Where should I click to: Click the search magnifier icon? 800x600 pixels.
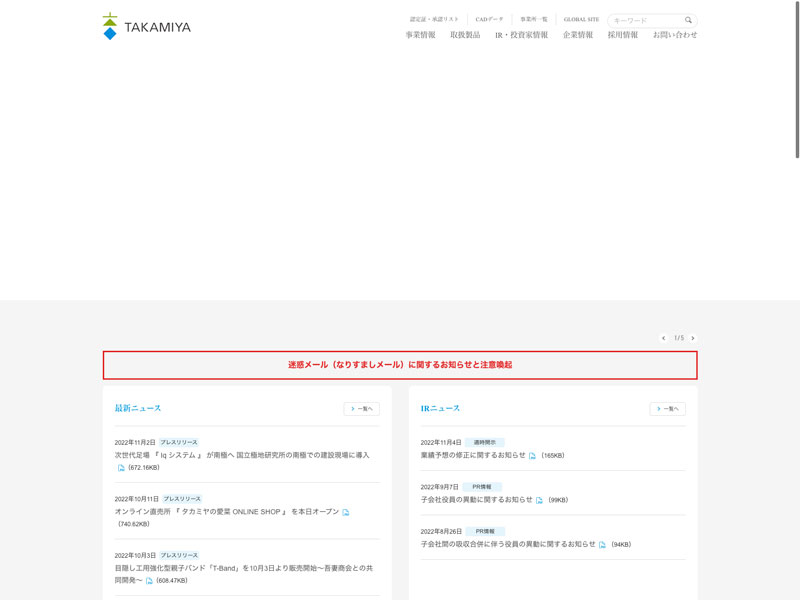coord(688,20)
